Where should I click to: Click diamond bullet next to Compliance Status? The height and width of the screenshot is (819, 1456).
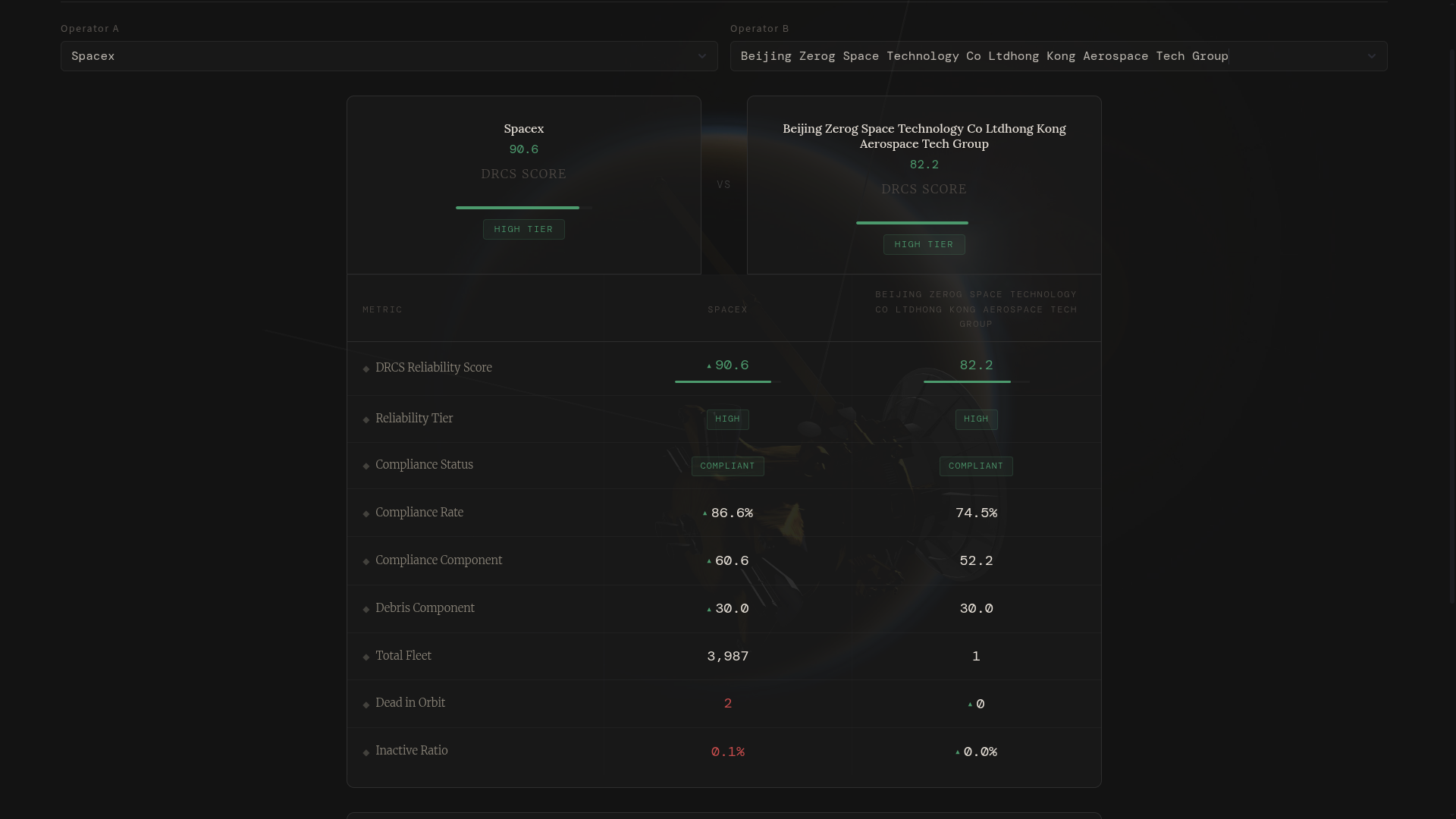366,466
